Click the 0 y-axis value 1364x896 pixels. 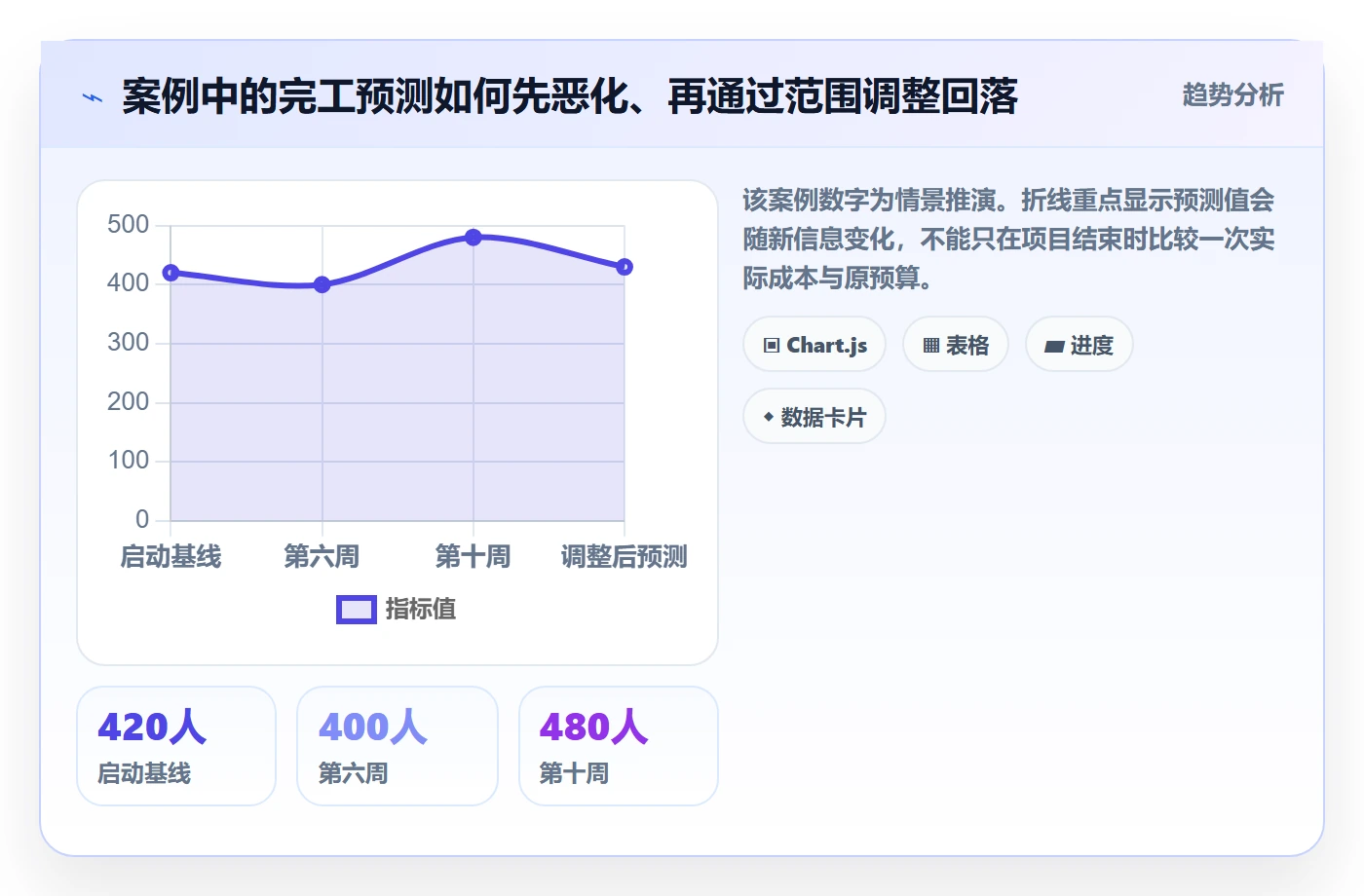(x=142, y=520)
